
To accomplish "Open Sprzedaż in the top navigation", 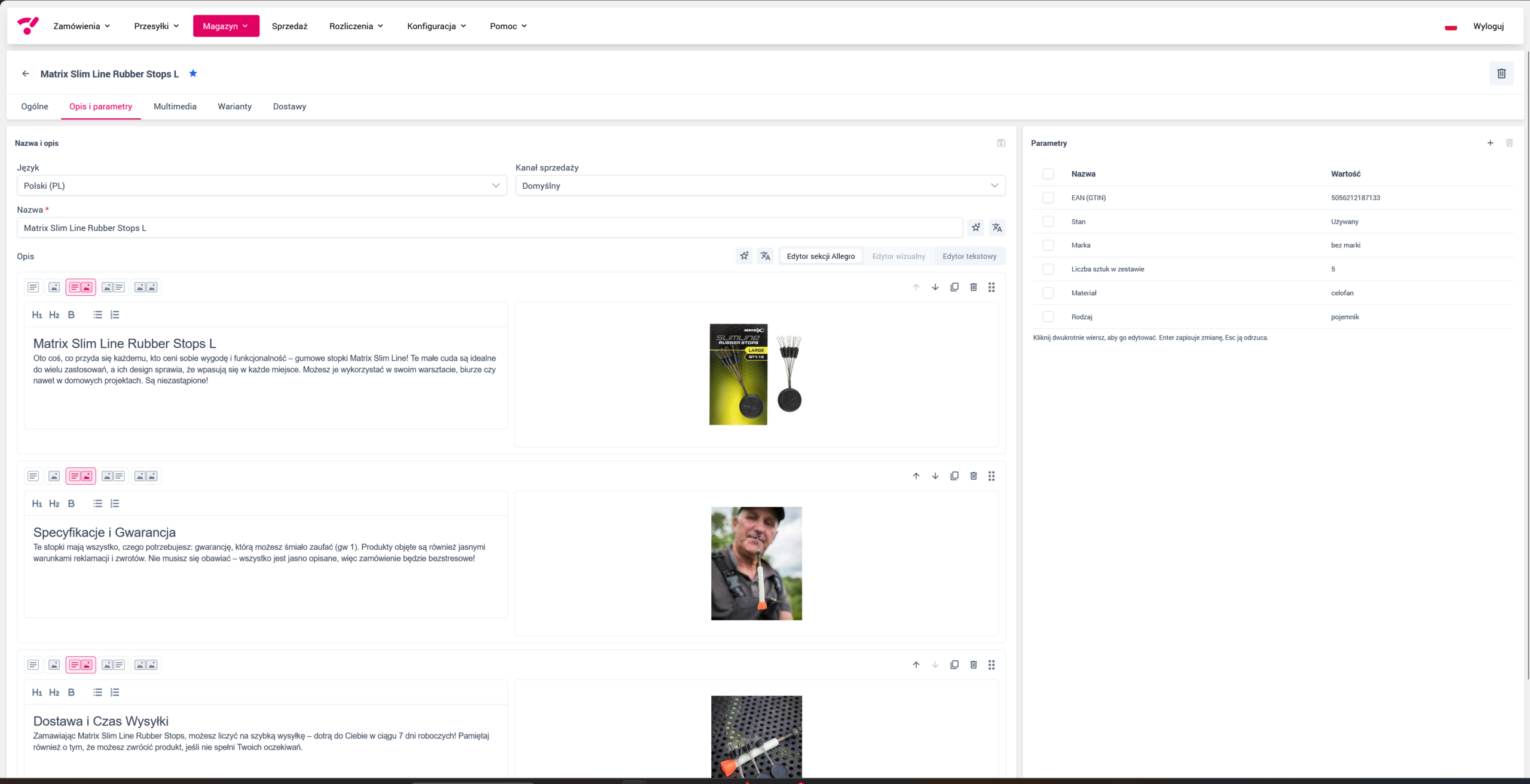I will 290,26.
